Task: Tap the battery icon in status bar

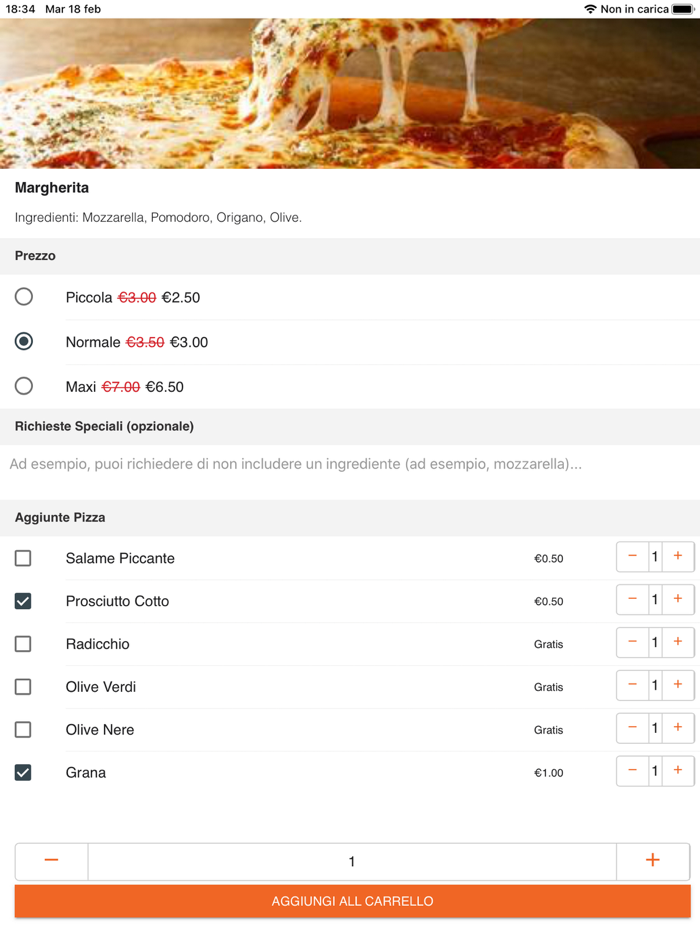Action: (683, 9)
